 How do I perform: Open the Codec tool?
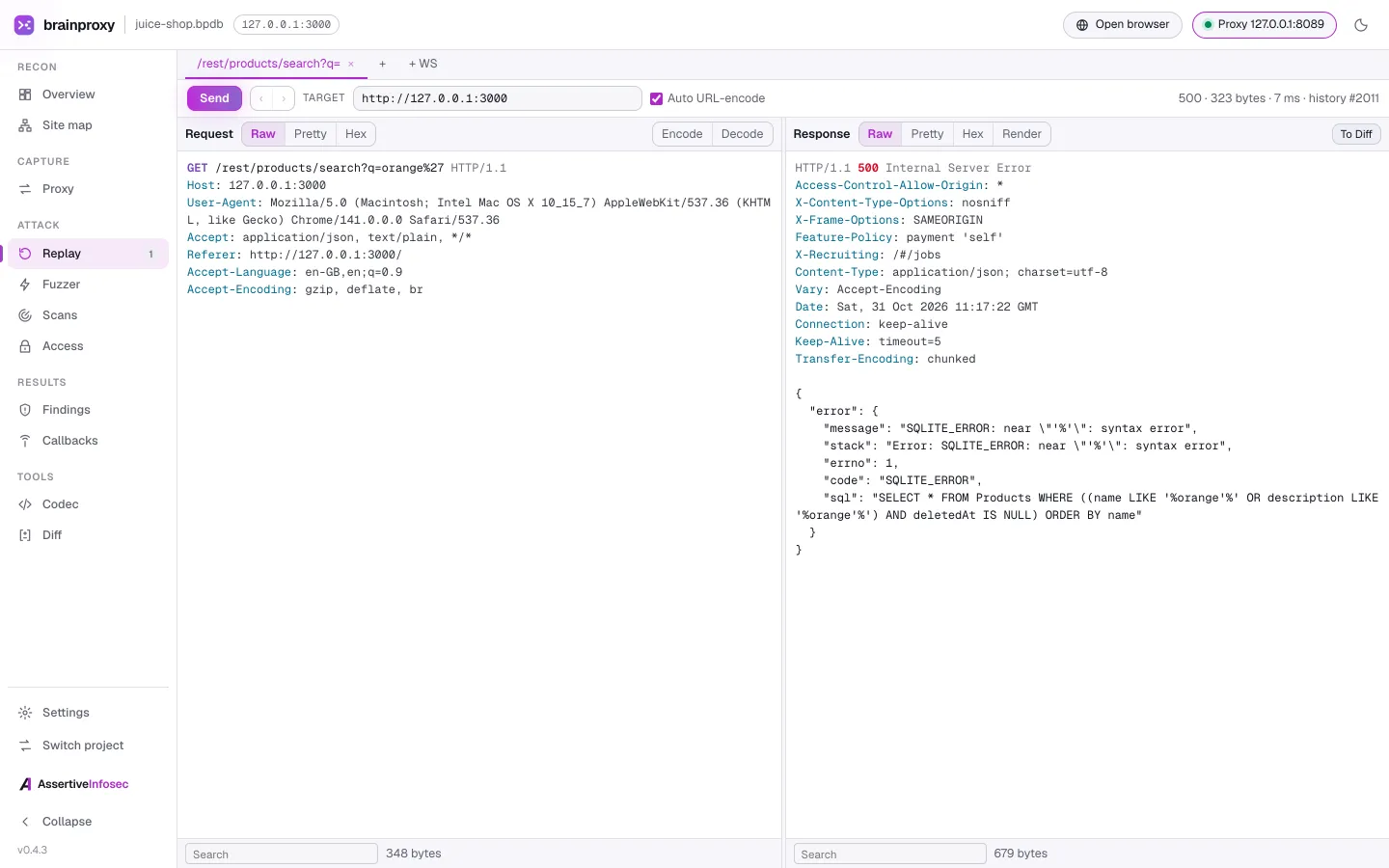pyautogui.click(x=88, y=504)
